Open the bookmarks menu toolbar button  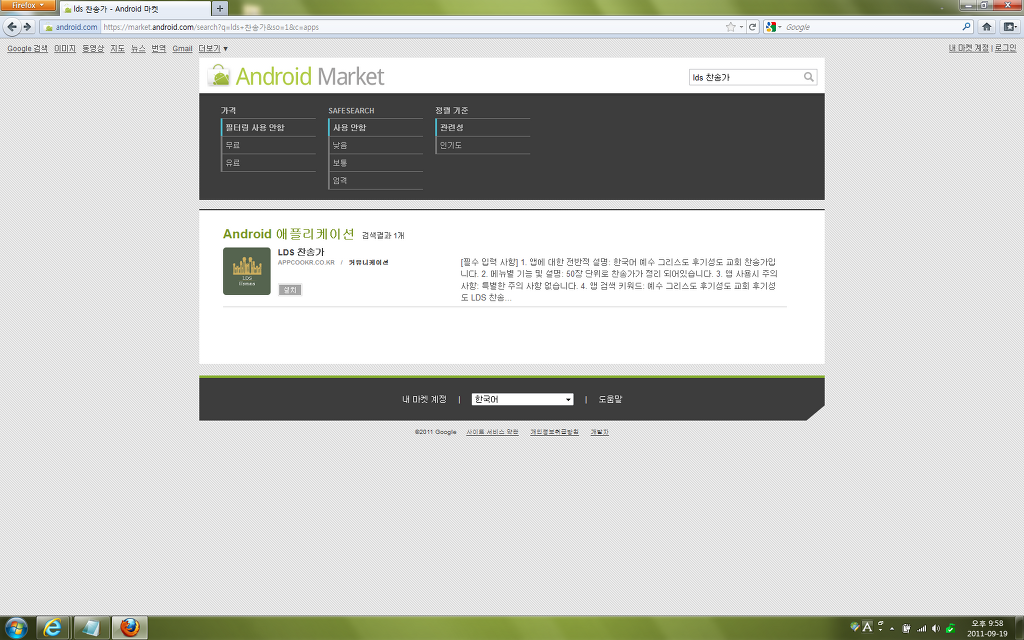click(x=1010, y=27)
